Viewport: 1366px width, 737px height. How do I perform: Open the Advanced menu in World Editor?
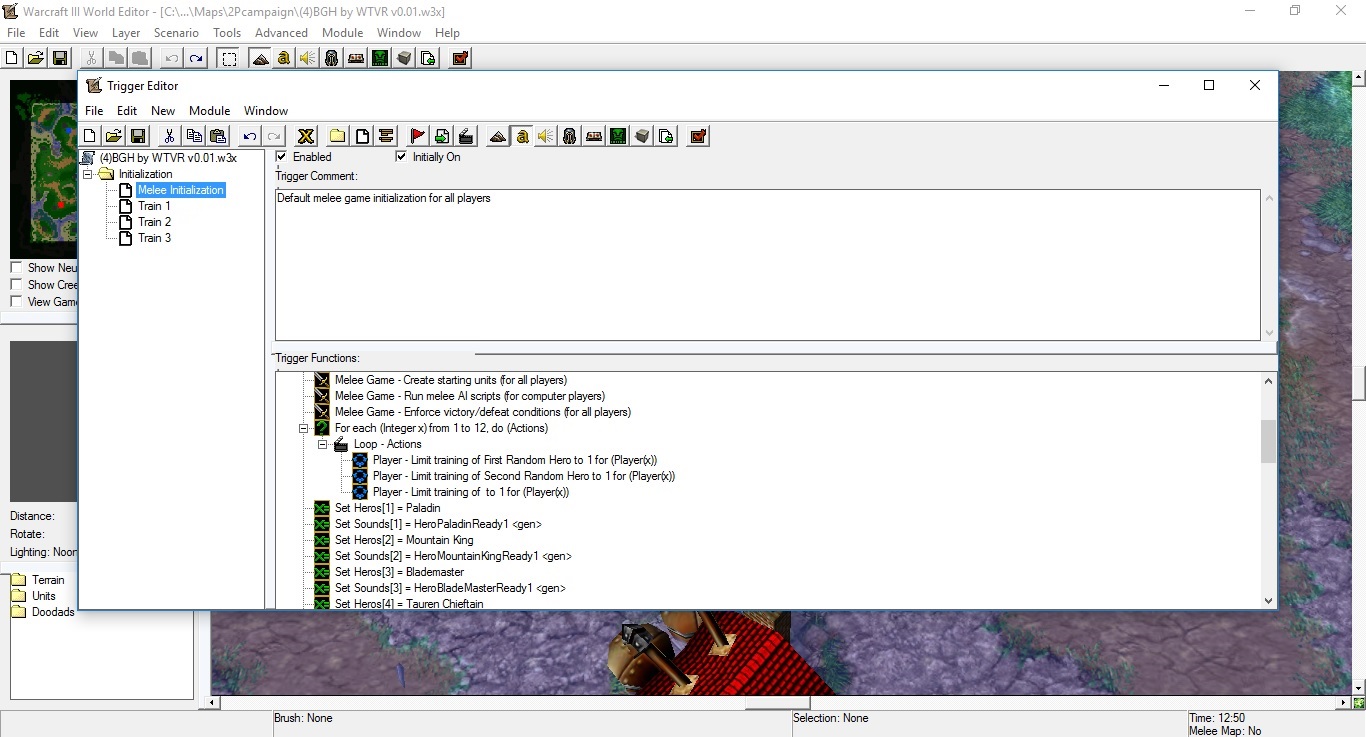[281, 33]
